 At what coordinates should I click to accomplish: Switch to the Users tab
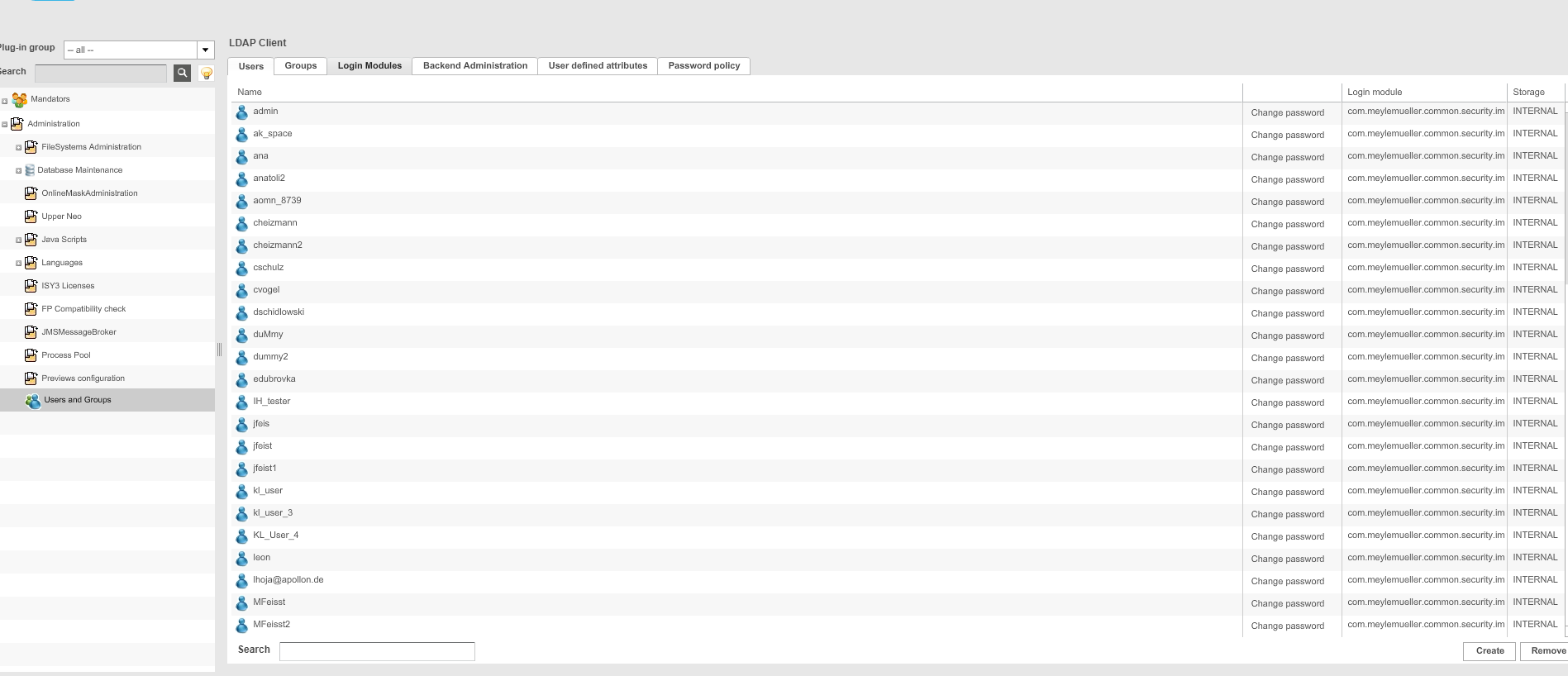[x=251, y=66]
